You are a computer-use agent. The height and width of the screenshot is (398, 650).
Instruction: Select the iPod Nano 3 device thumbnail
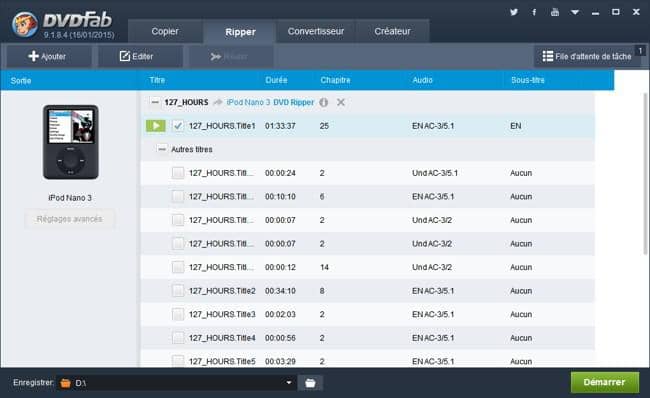pos(70,142)
